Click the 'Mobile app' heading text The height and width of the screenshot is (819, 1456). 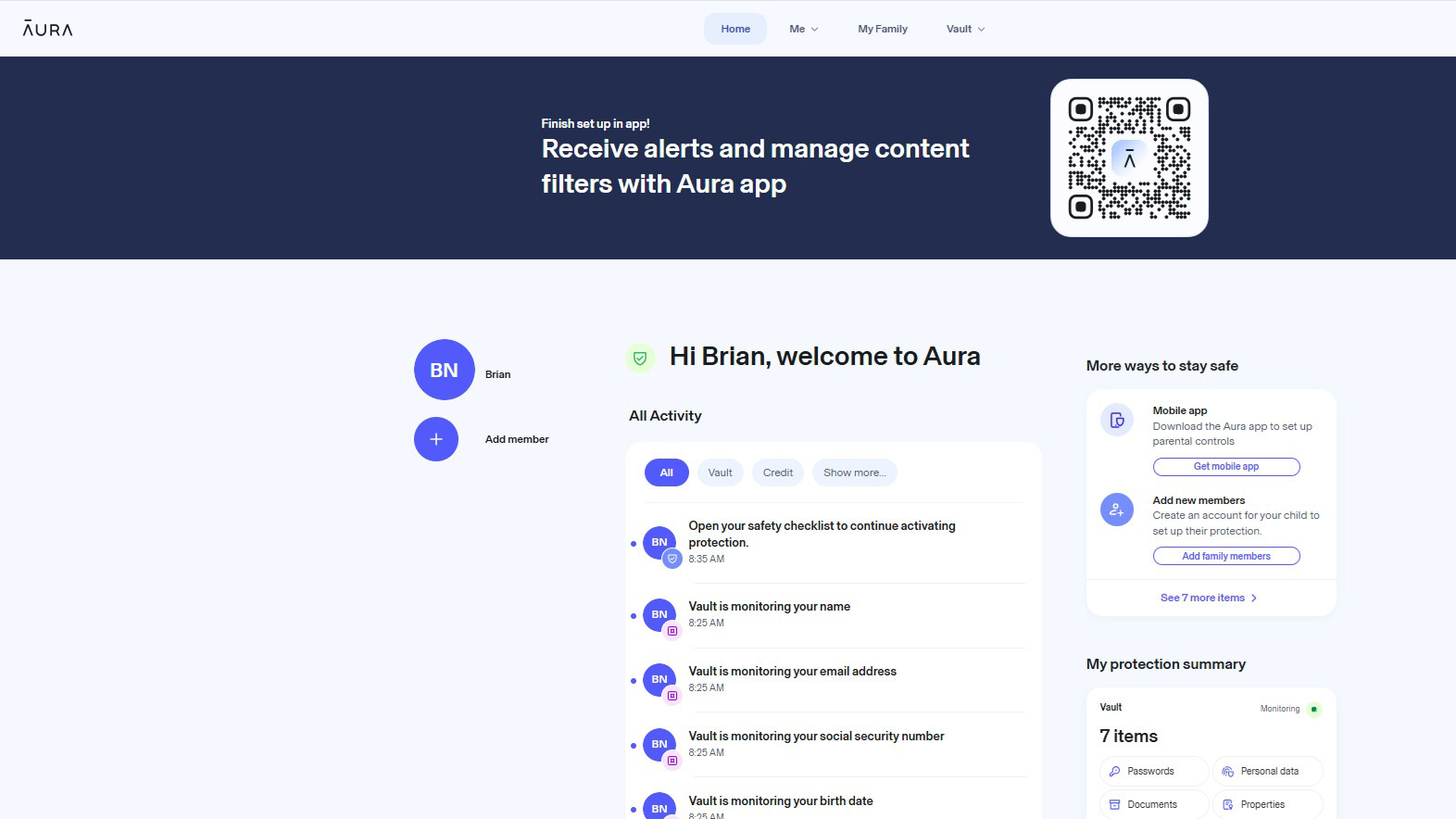pyautogui.click(x=1180, y=410)
